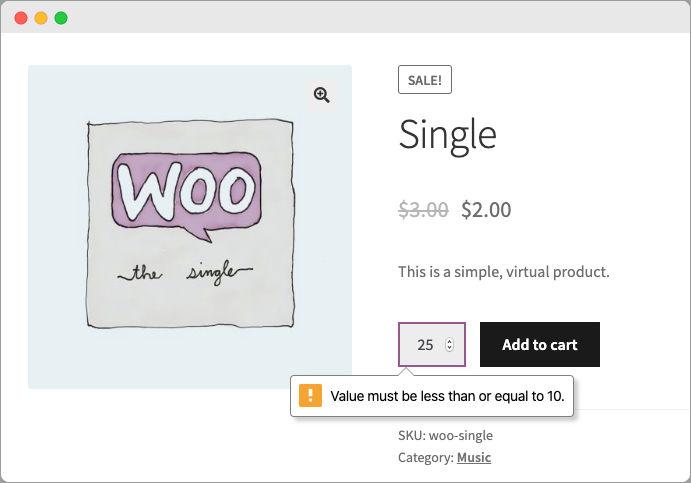The image size is (691, 483).
Task: Focus the quantity field showing 25
Action: tap(432, 344)
